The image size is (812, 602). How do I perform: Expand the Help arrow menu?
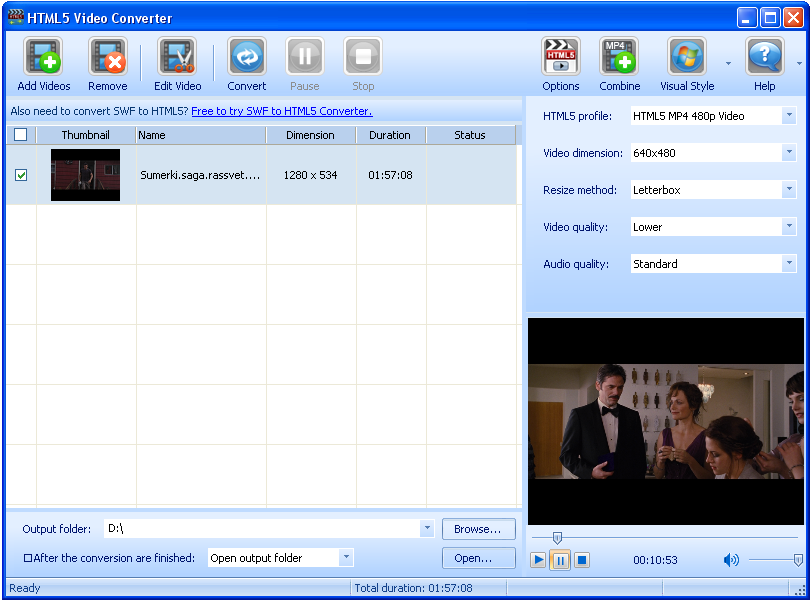(x=799, y=64)
